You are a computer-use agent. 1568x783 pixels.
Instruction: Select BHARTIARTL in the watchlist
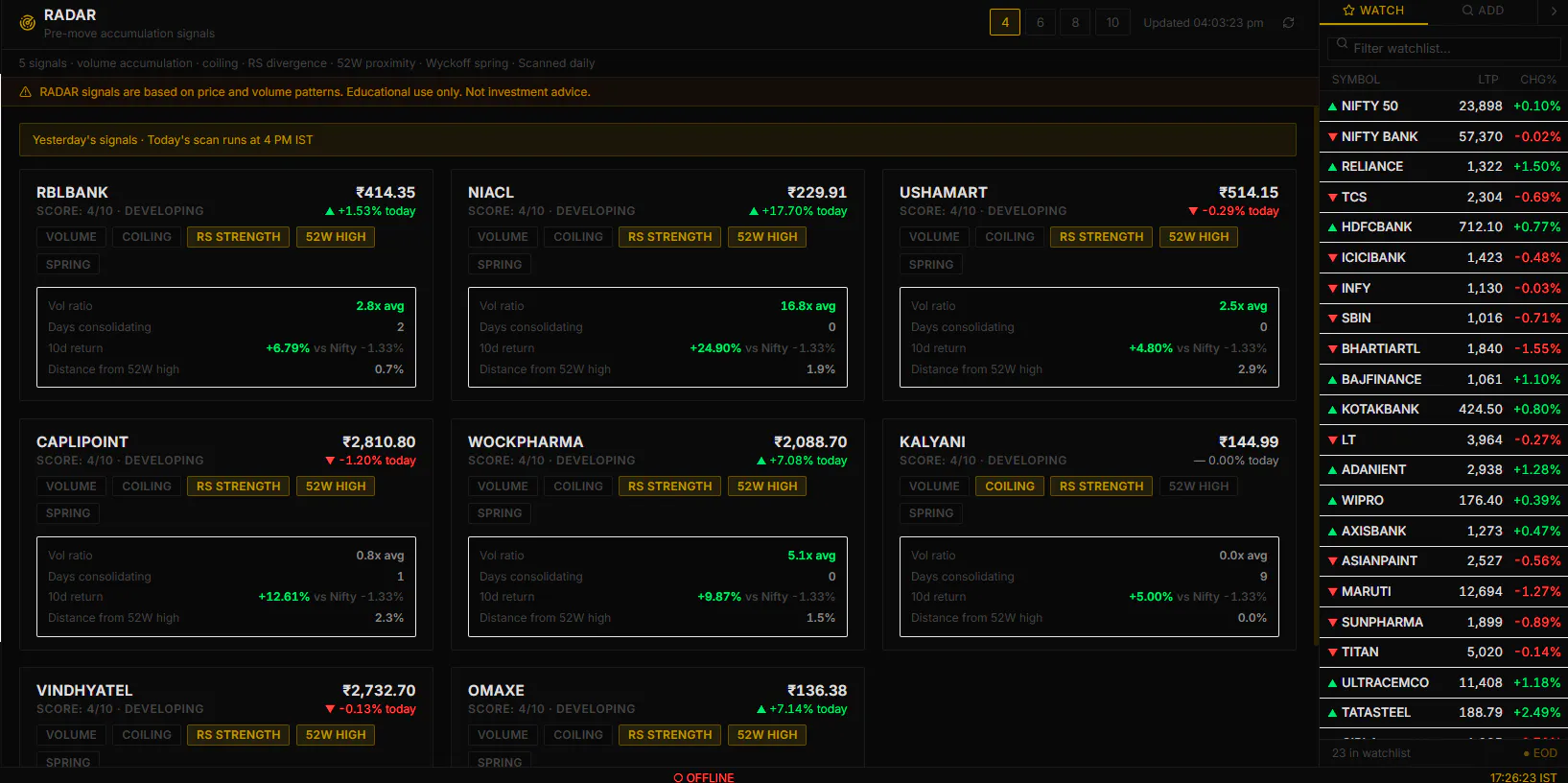tap(1443, 348)
